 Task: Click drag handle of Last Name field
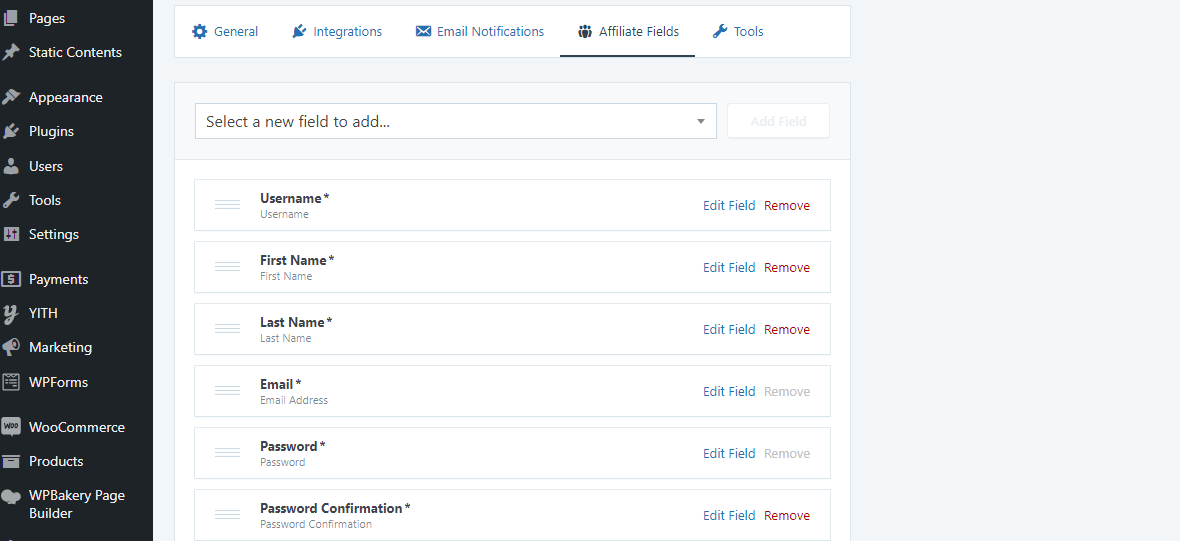tap(227, 329)
